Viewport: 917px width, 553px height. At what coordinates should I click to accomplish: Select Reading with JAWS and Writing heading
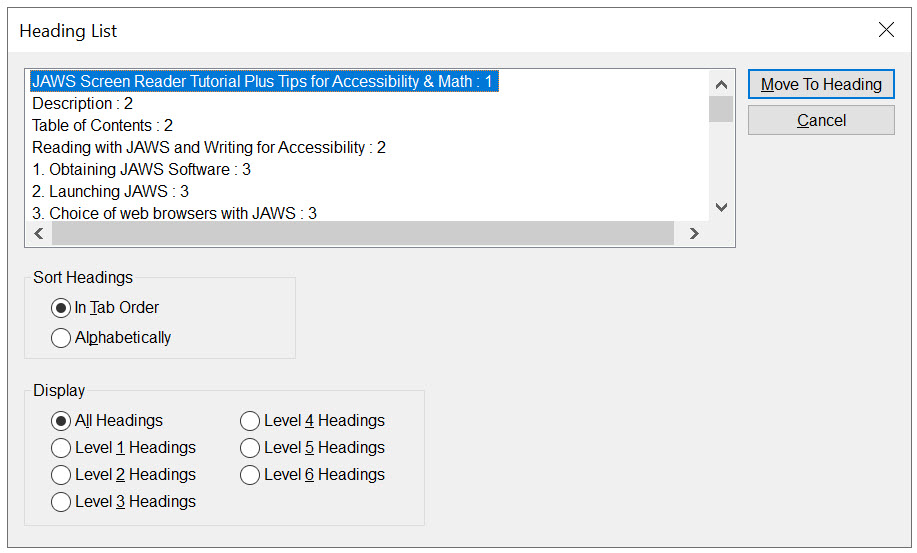(209, 147)
